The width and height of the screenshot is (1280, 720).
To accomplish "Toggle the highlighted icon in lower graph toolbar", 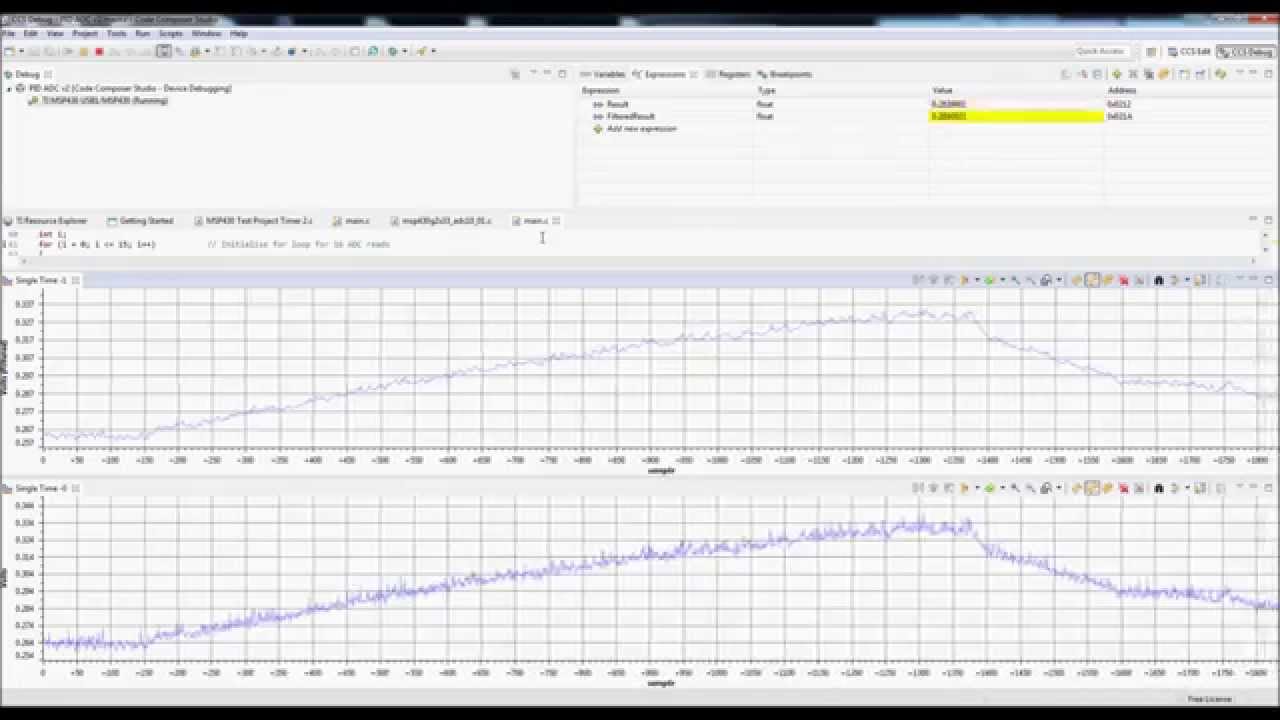I will coord(1091,488).
